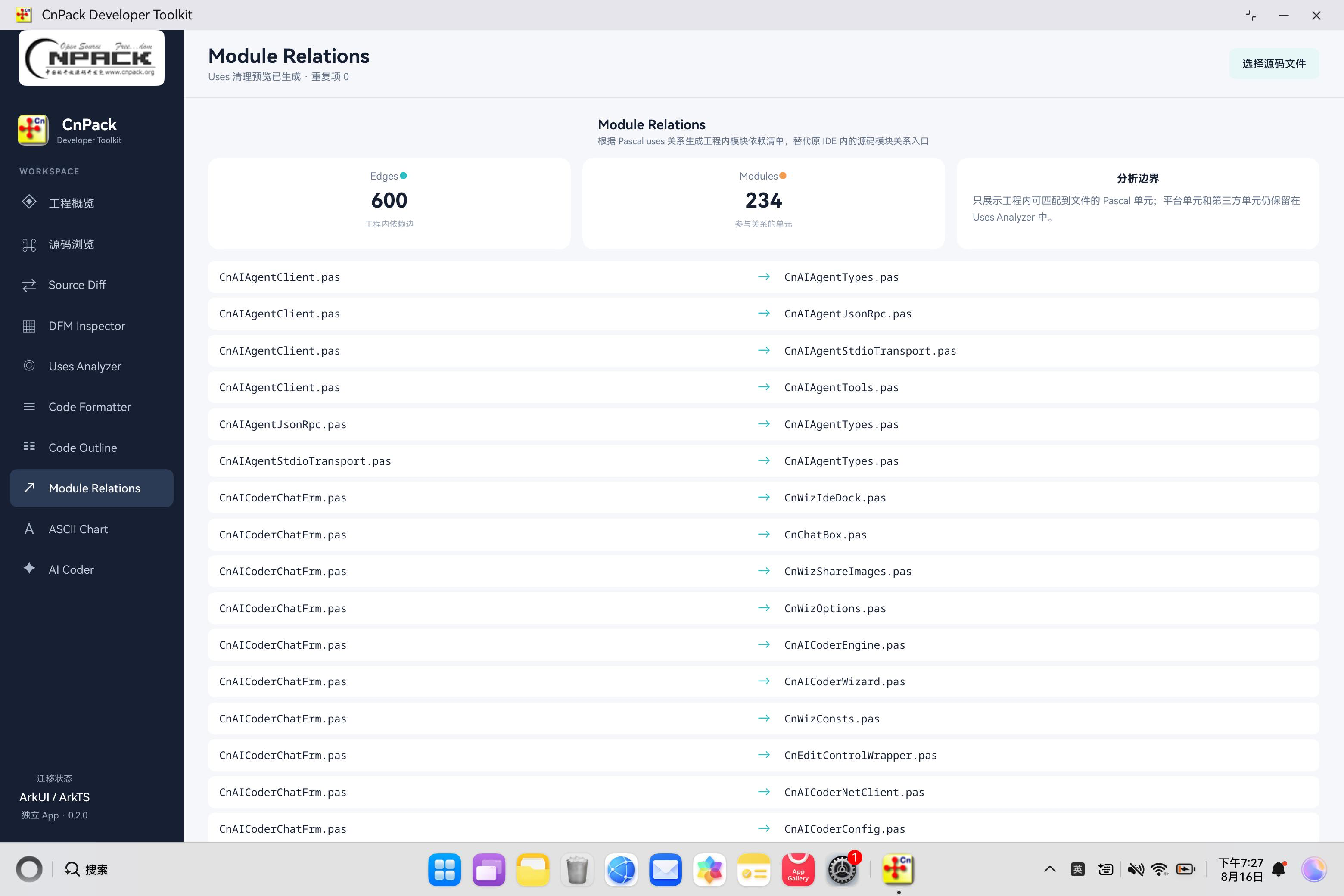The image size is (1344, 896).
Task: Click the search button in taskbar
Action: pos(86,870)
